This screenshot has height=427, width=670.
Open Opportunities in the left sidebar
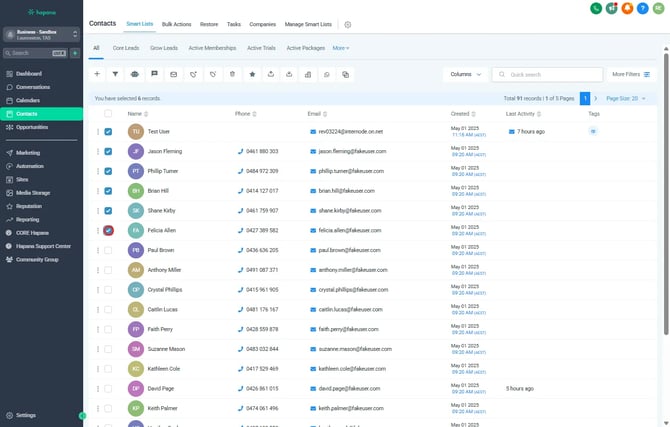32,127
